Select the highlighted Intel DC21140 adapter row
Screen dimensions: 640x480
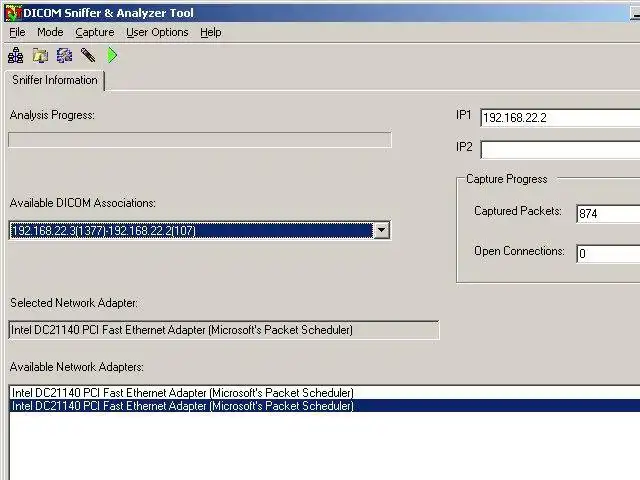pyautogui.click(x=325, y=406)
